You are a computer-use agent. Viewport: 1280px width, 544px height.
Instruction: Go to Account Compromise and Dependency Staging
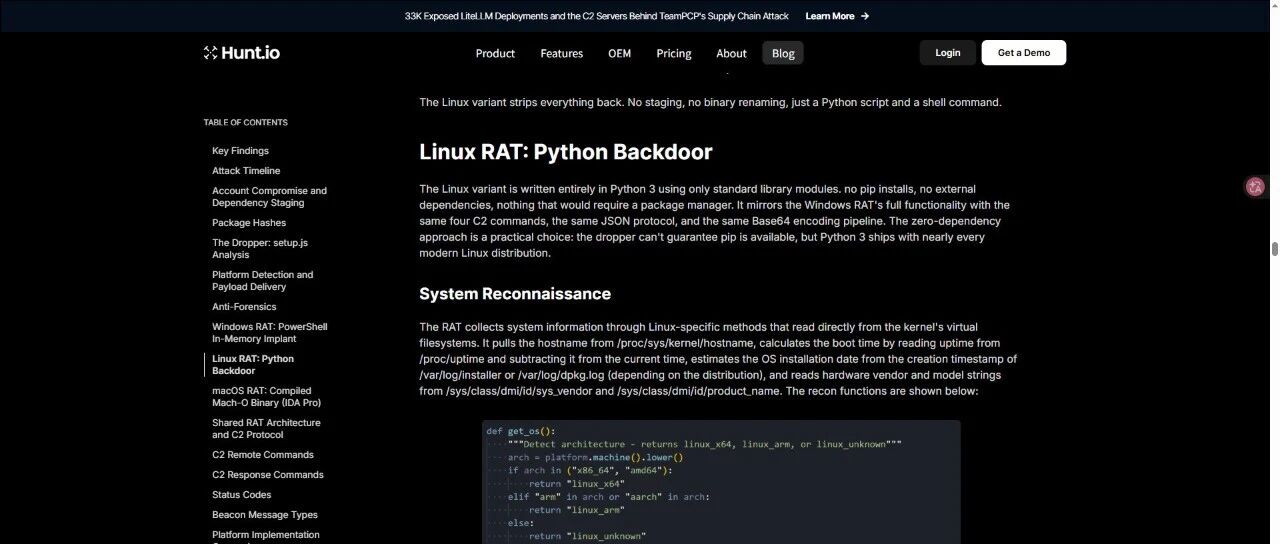pos(269,197)
